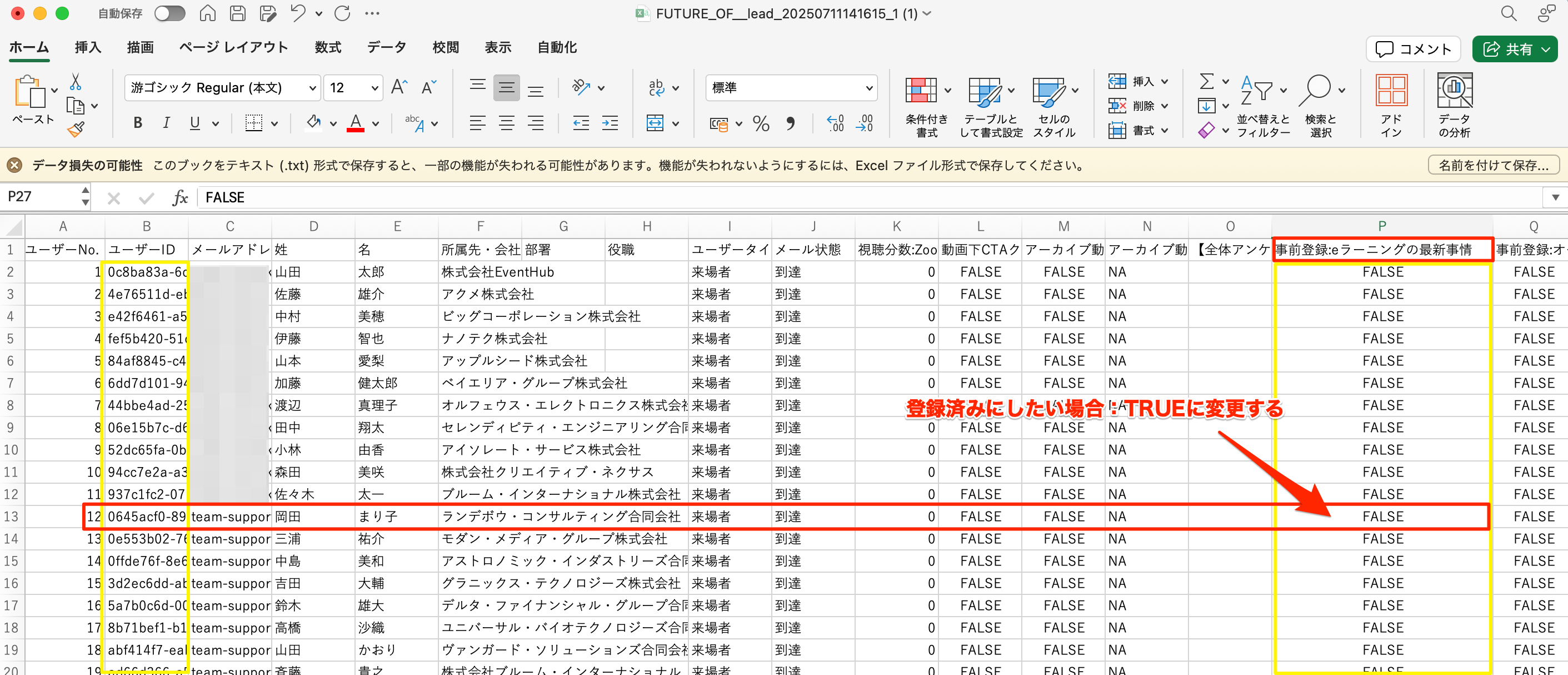Screen dimensions: 1568x675
Task: Open 条件付き書式 conditional formatting
Action: [927, 107]
